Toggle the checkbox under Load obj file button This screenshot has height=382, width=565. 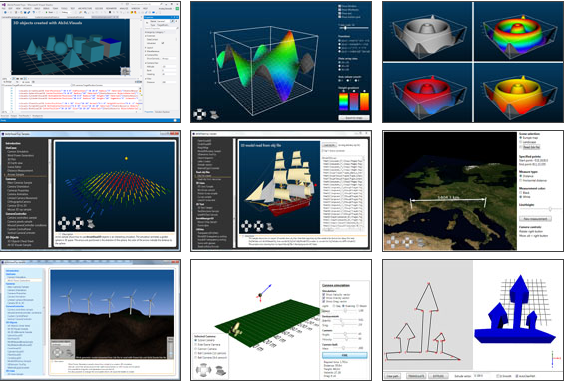(x=323, y=151)
